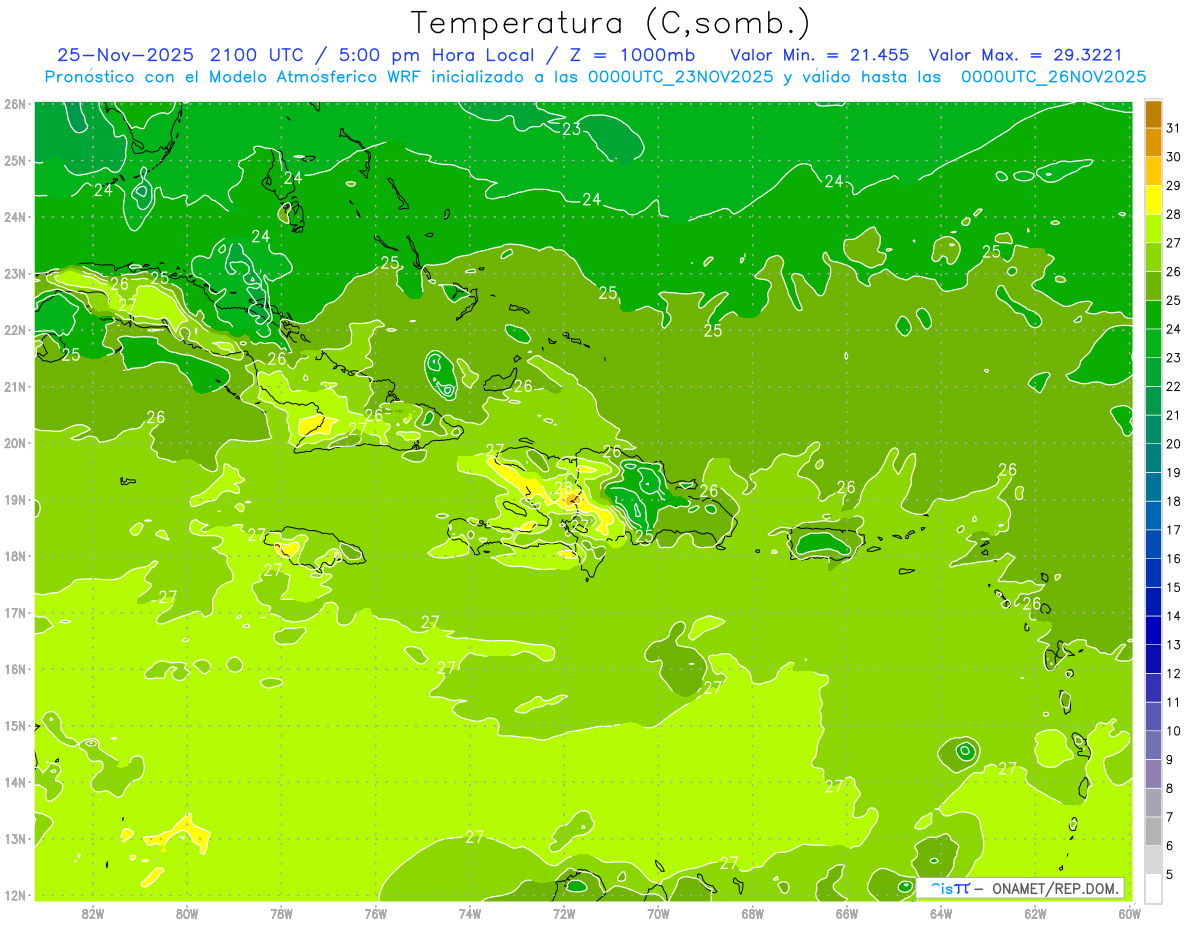The width and height of the screenshot is (1200, 927).
Task: Click the 'Valor Min. = 21.455' text
Action: (820, 54)
